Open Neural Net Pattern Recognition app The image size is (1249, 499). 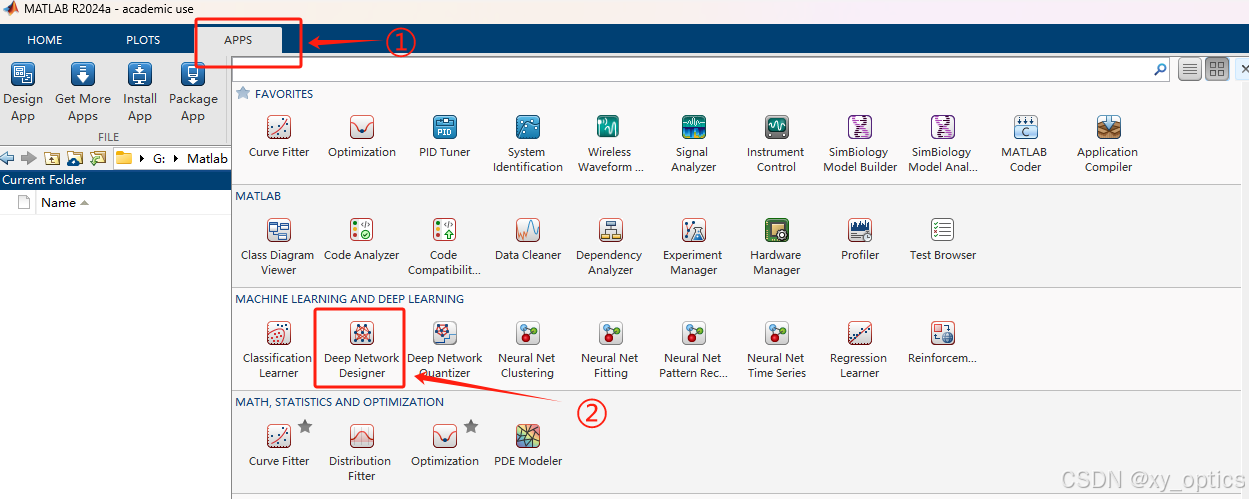tap(693, 349)
